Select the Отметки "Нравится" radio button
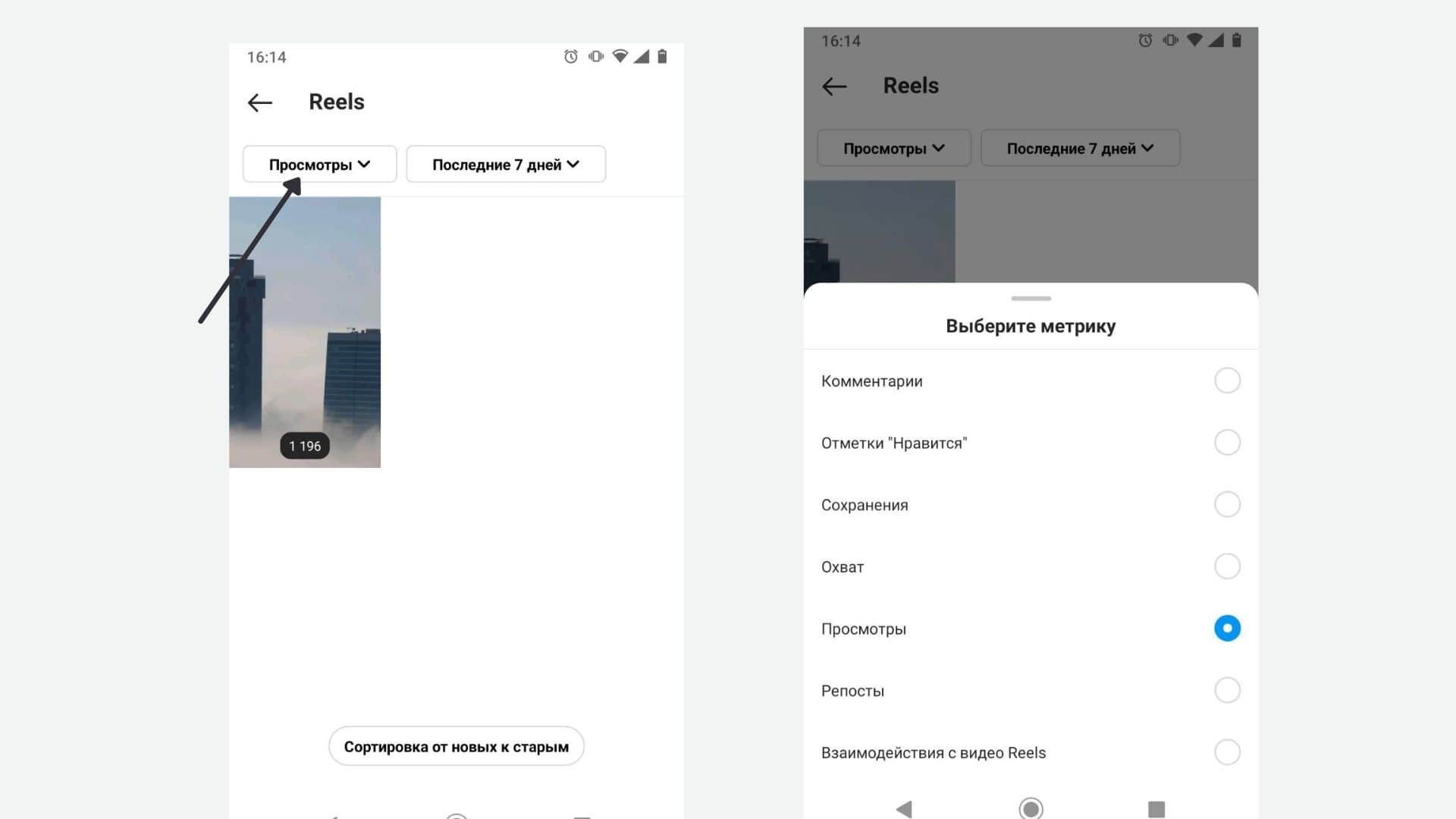This screenshot has width=1456, height=819. (x=1227, y=442)
